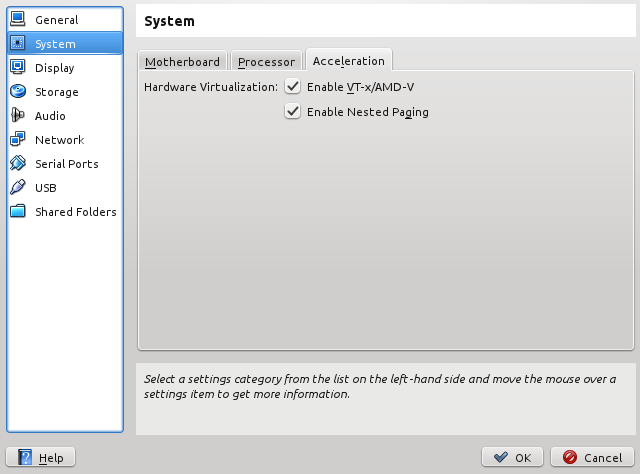640x474 pixels.
Task: Click the Network computers icon
Action: [x=18, y=140]
